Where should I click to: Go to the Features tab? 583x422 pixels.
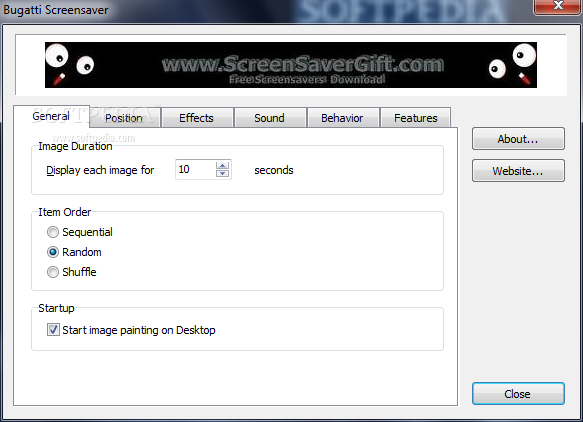pos(416,118)
